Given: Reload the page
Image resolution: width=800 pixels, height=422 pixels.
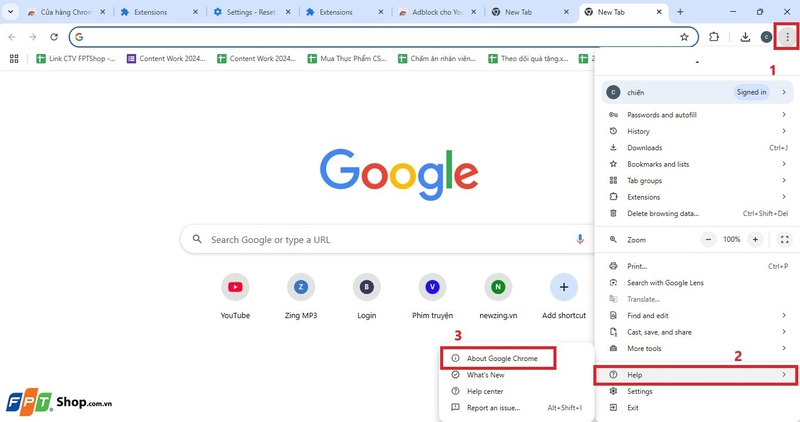Looking at the screenshot, I should [54, 37].
